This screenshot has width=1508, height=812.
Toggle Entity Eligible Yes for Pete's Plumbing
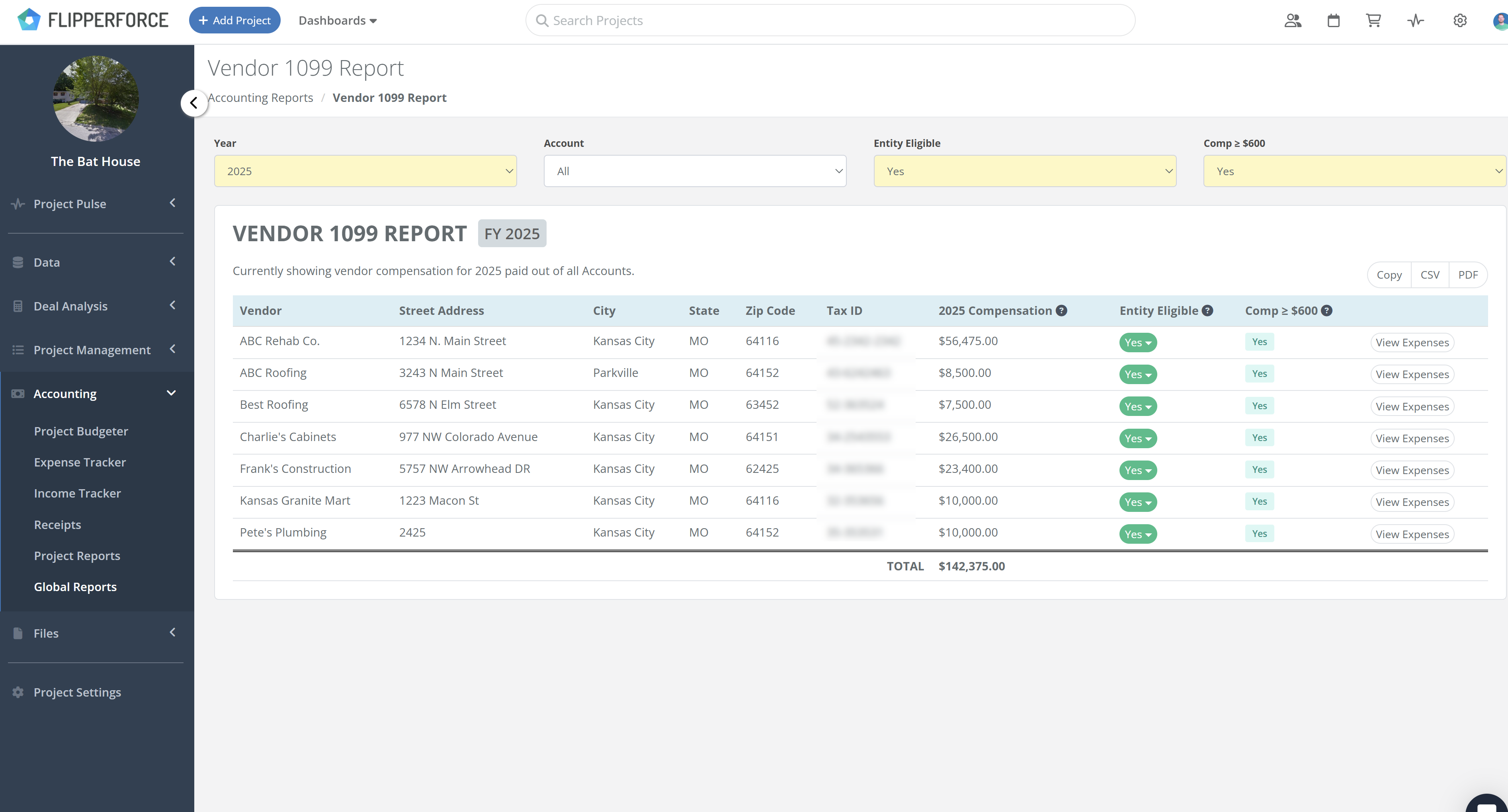[1137, 534]
